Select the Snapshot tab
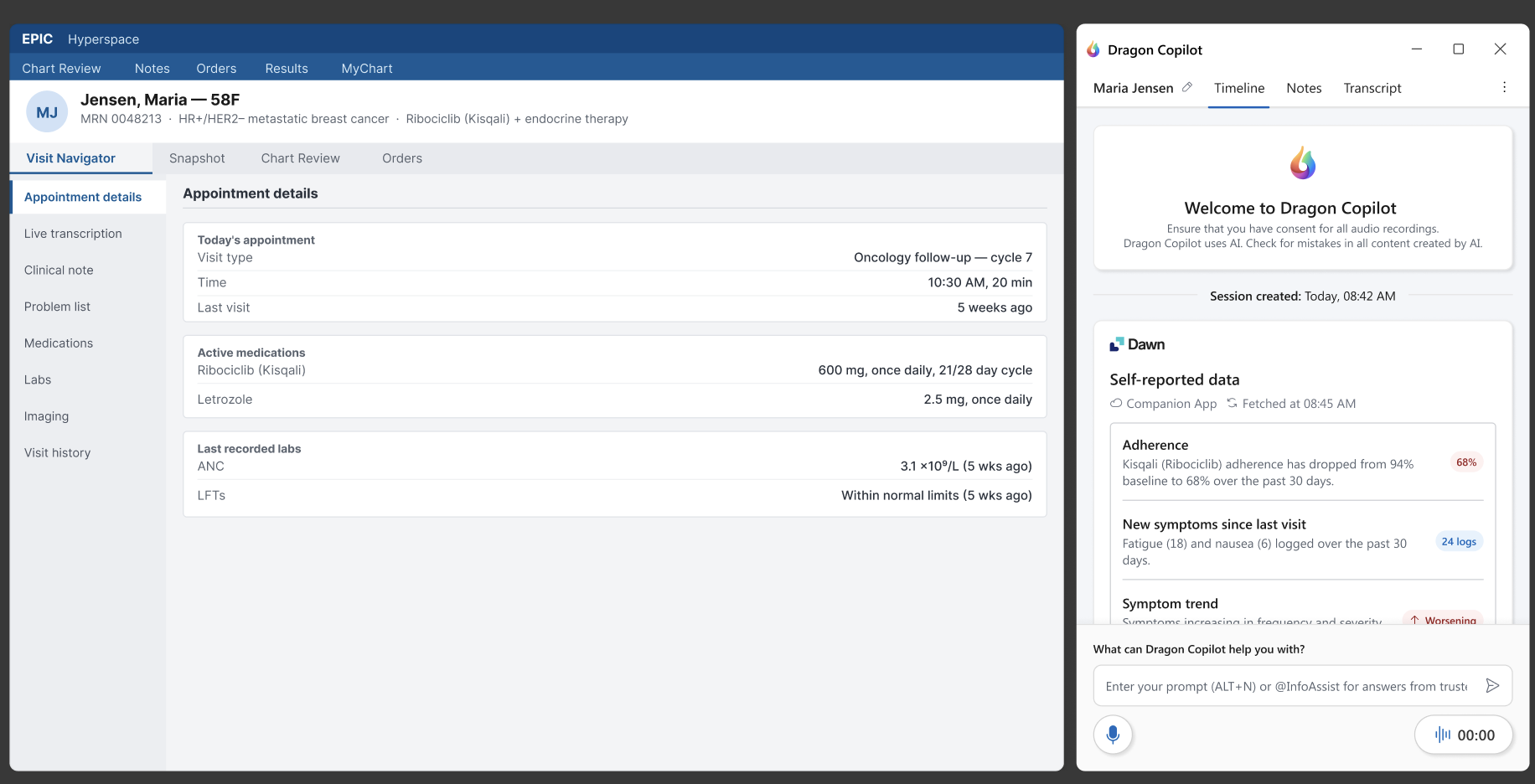The height and width of the screenshot is (784, 1535). coord(197,158)
